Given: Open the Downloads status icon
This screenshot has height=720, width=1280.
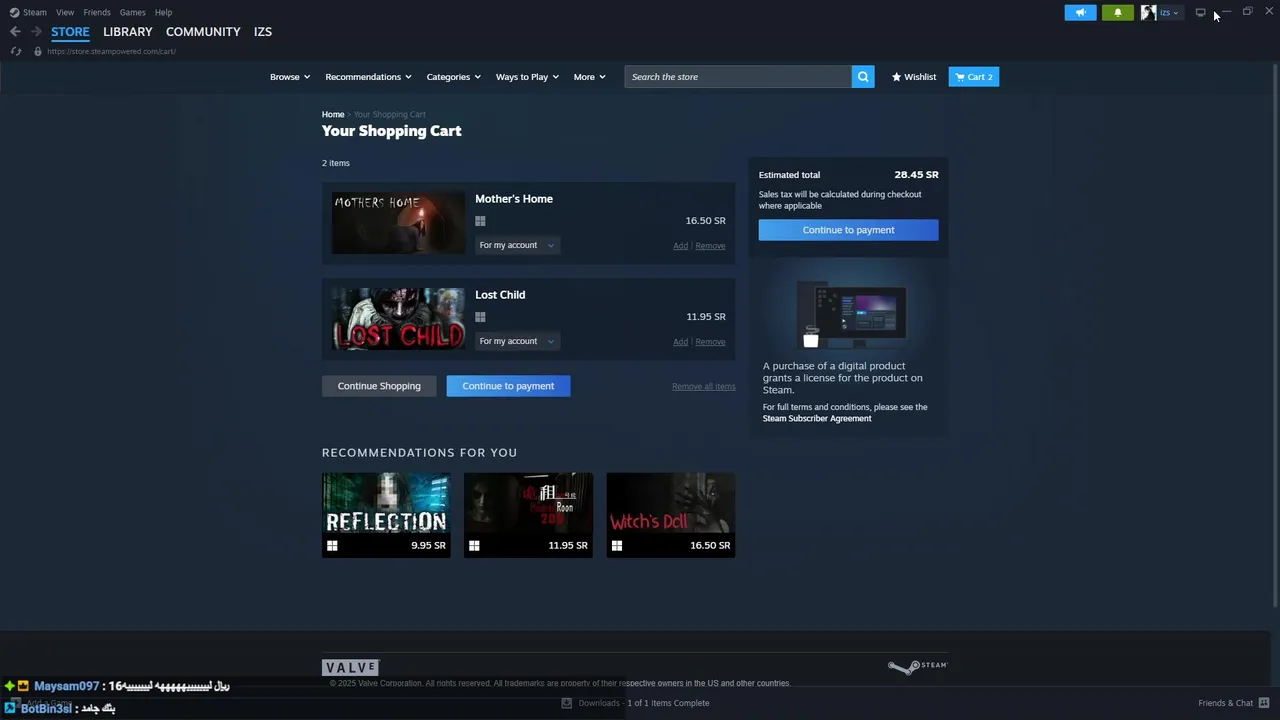Looking at the screenshot, I should click(566, 703).
